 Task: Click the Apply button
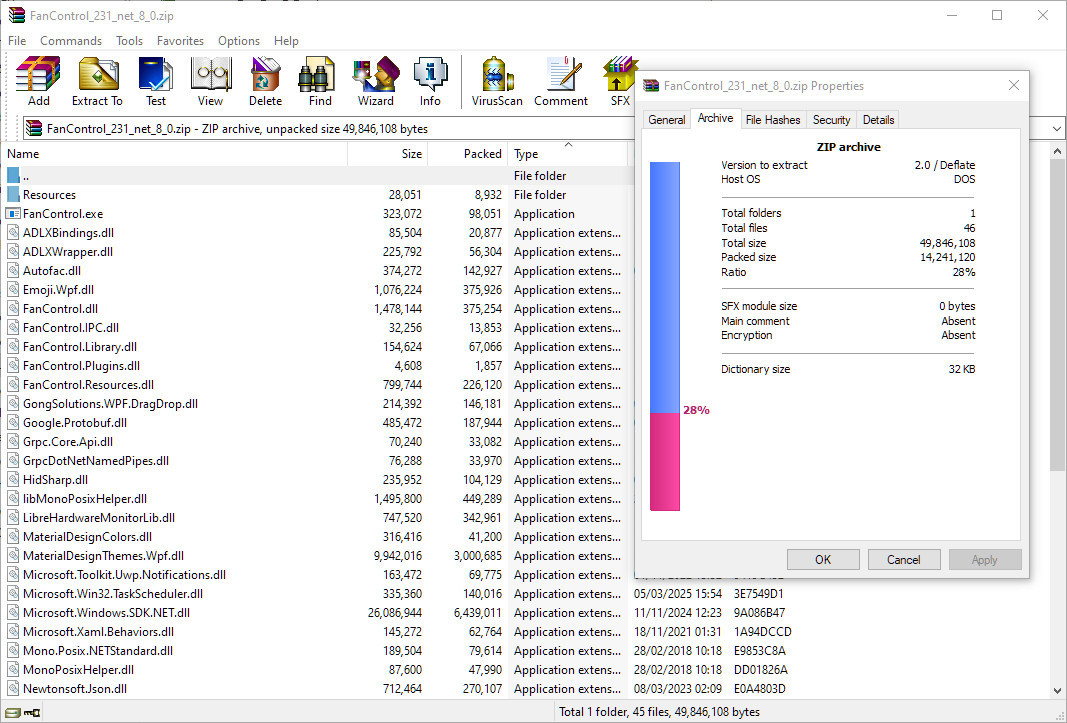tap(985, 560)
